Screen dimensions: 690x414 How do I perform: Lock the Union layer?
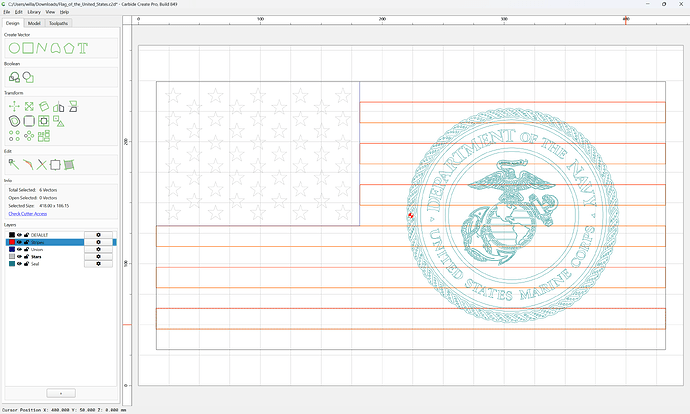[x=26, y=249]
